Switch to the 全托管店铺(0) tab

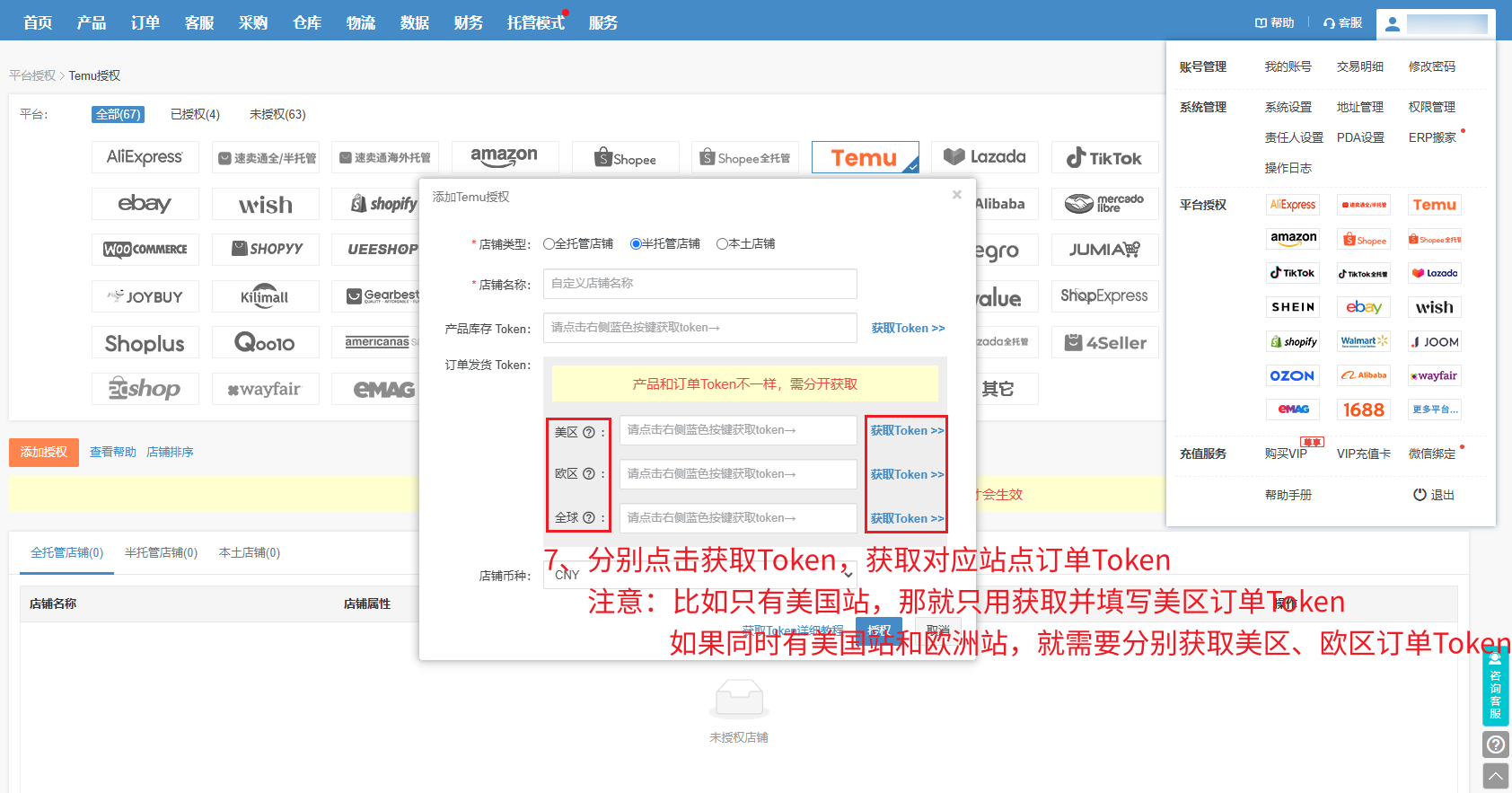pyautogui.click(x=67, y=553)
